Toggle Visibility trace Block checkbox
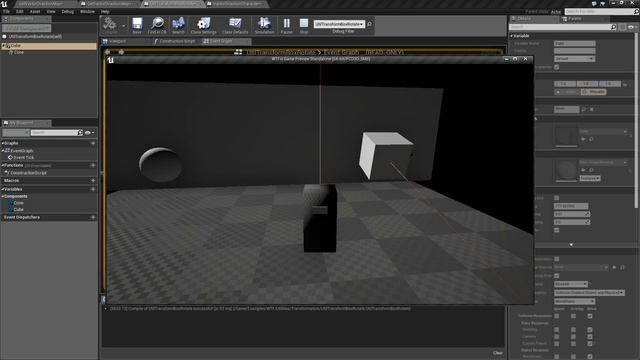The image size is (640, 360). pos(590,329)
